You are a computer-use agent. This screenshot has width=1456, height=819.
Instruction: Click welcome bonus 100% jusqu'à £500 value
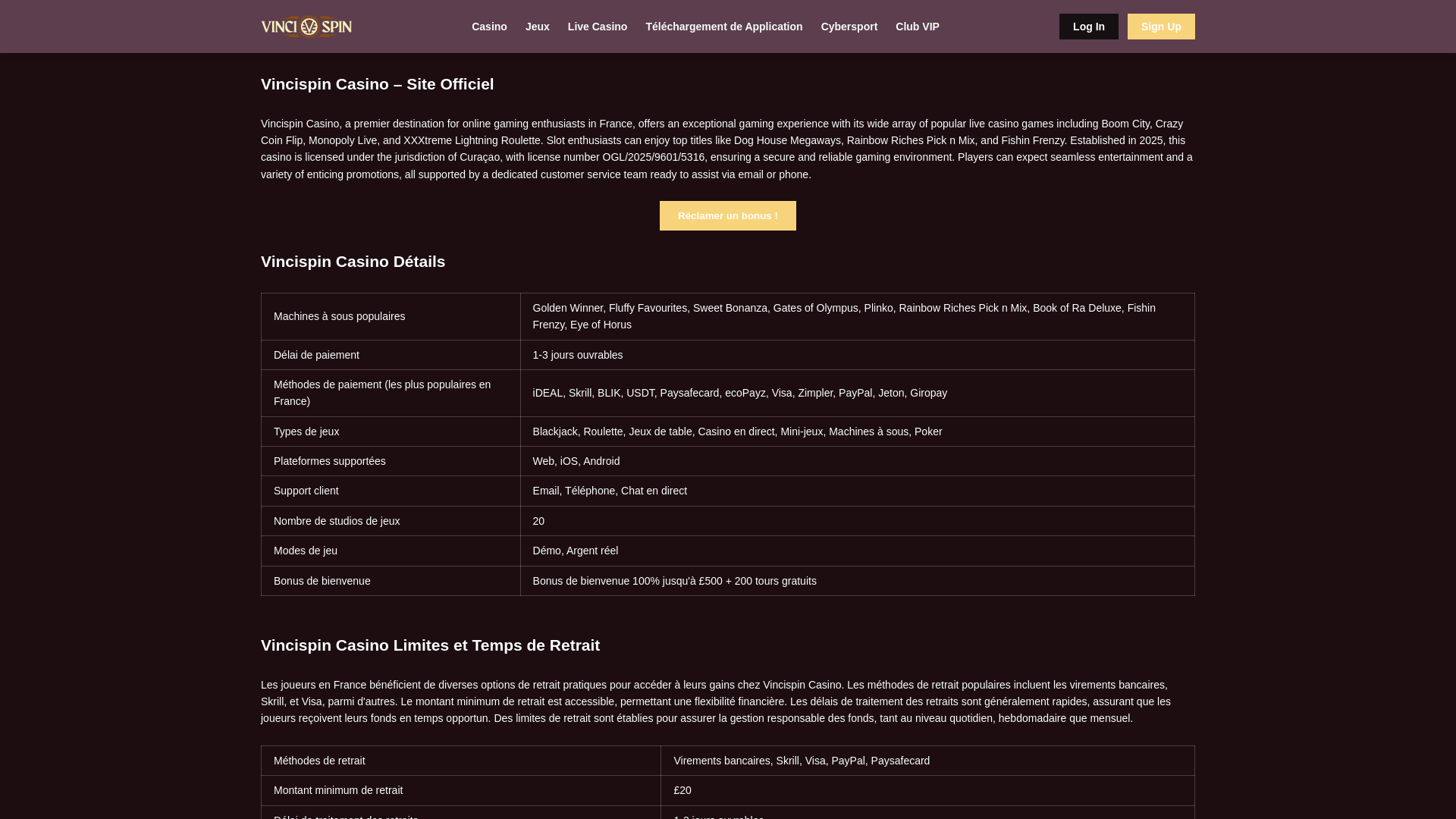(x=857, y=581)
